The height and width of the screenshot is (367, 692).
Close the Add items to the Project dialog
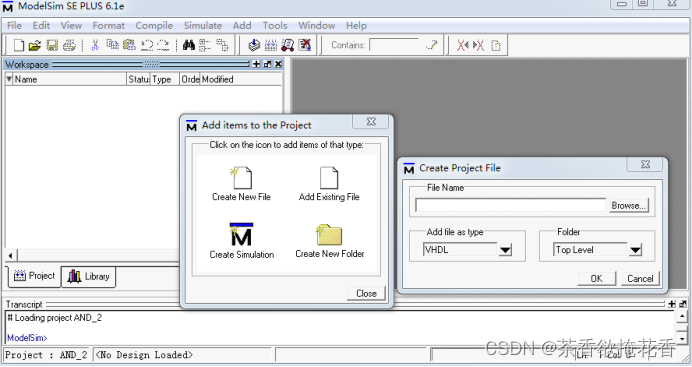pyautogui.click(x=371, y=122)
